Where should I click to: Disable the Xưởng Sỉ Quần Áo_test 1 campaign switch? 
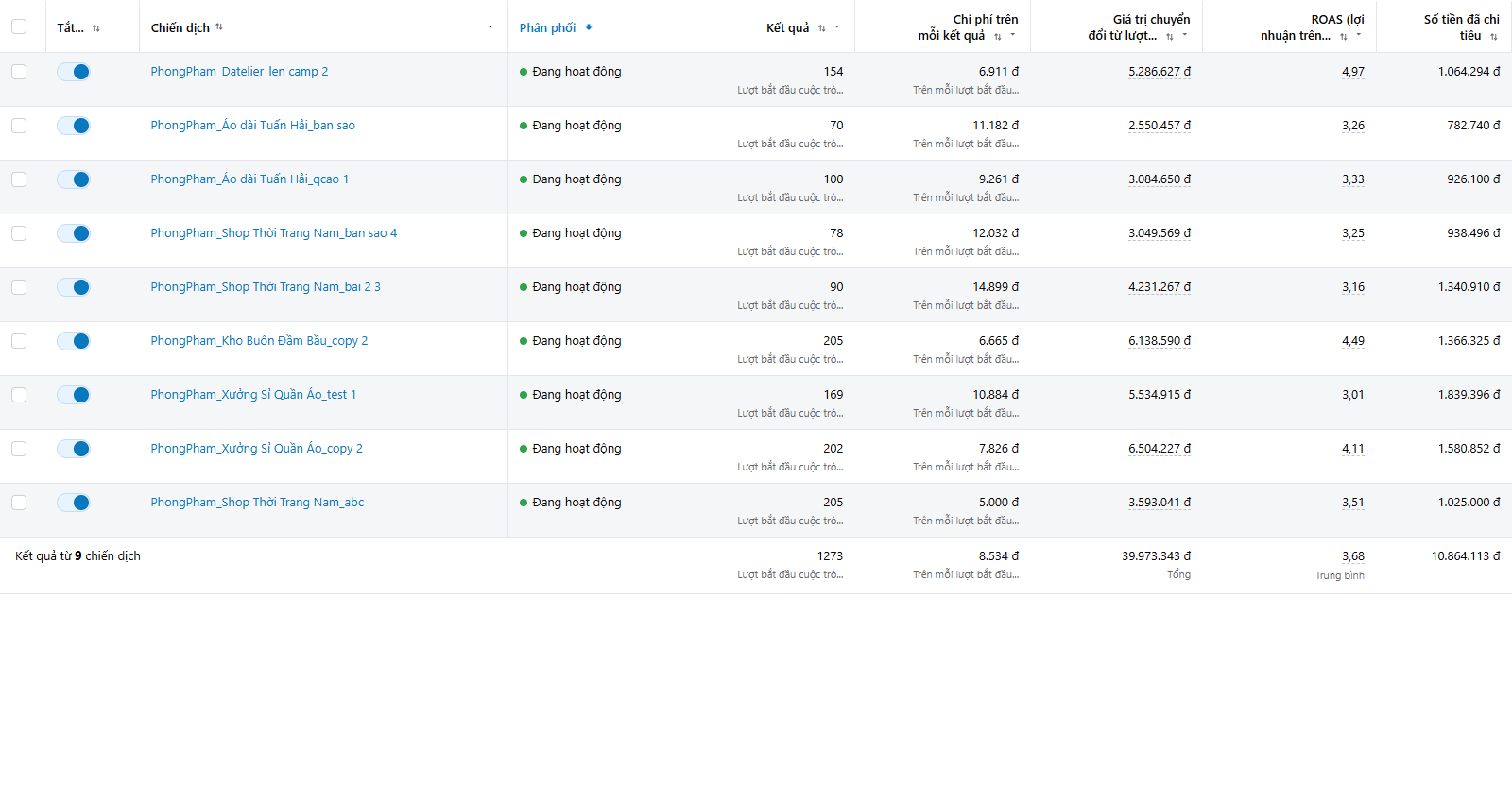pyautogui.click(x=74, y=395)
